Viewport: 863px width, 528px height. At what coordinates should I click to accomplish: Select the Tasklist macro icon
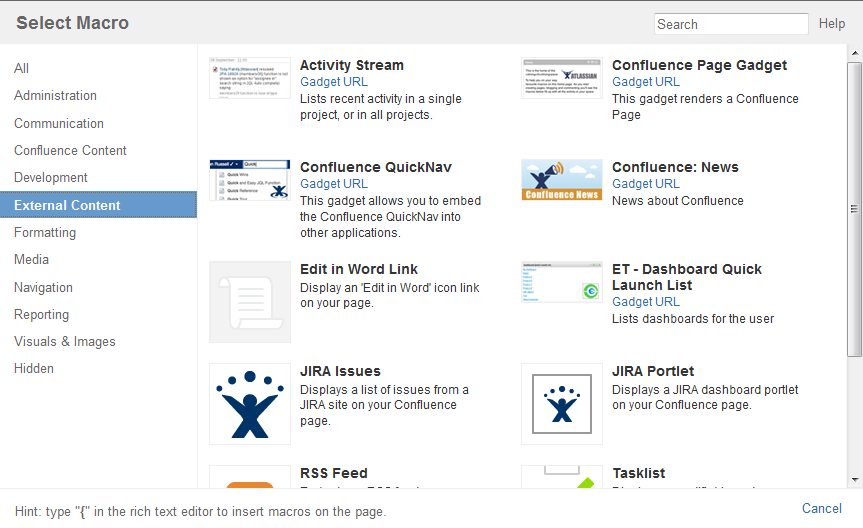(562, 479)
